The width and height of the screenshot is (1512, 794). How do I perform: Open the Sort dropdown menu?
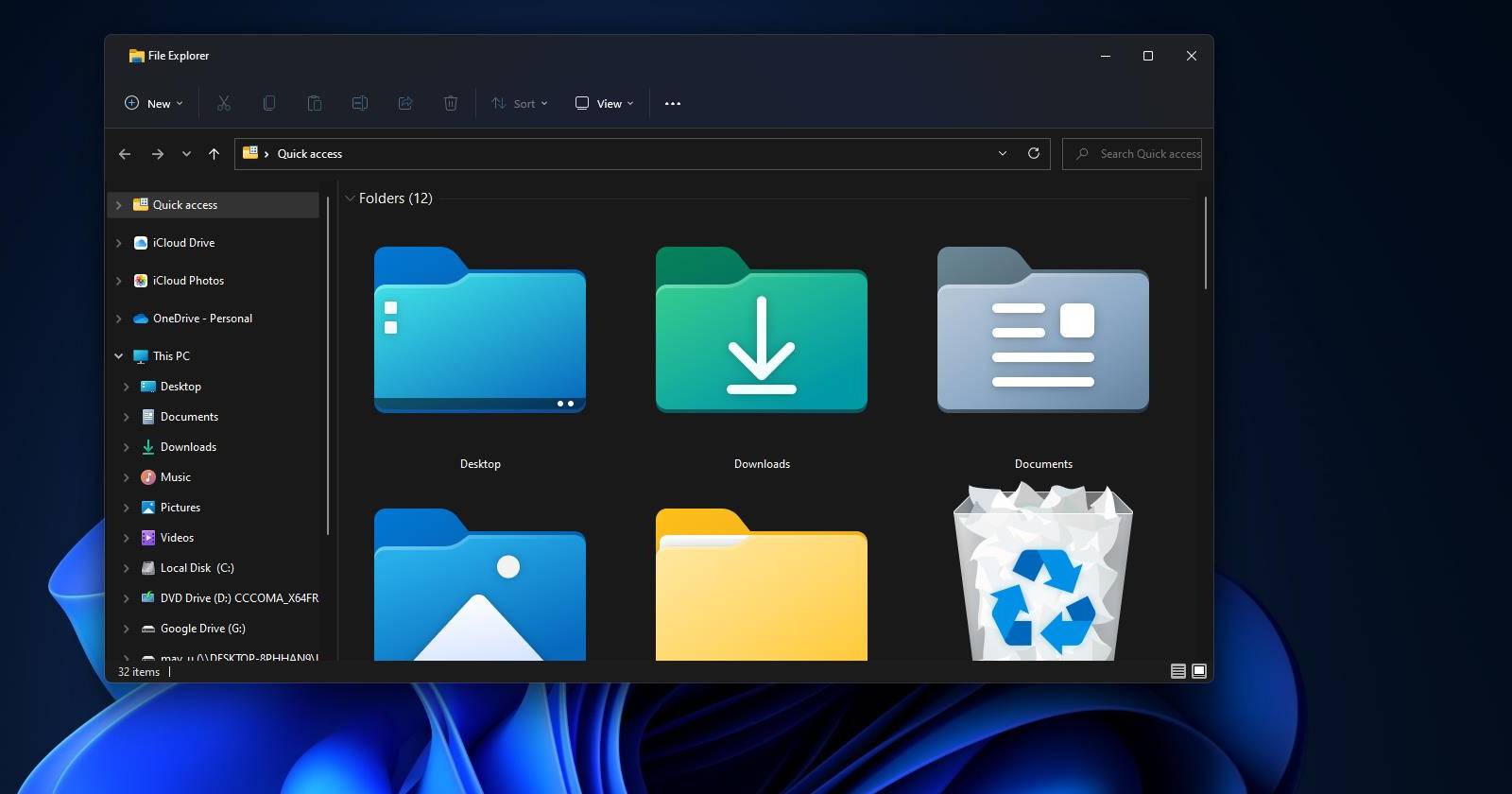520,103
